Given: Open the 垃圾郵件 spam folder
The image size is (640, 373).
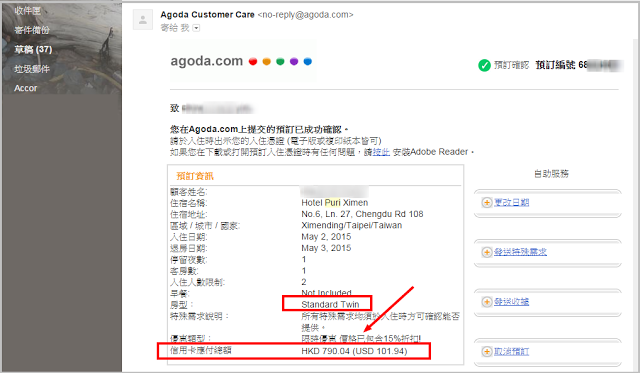Looking at the screenshot, I should click(32, 69).
